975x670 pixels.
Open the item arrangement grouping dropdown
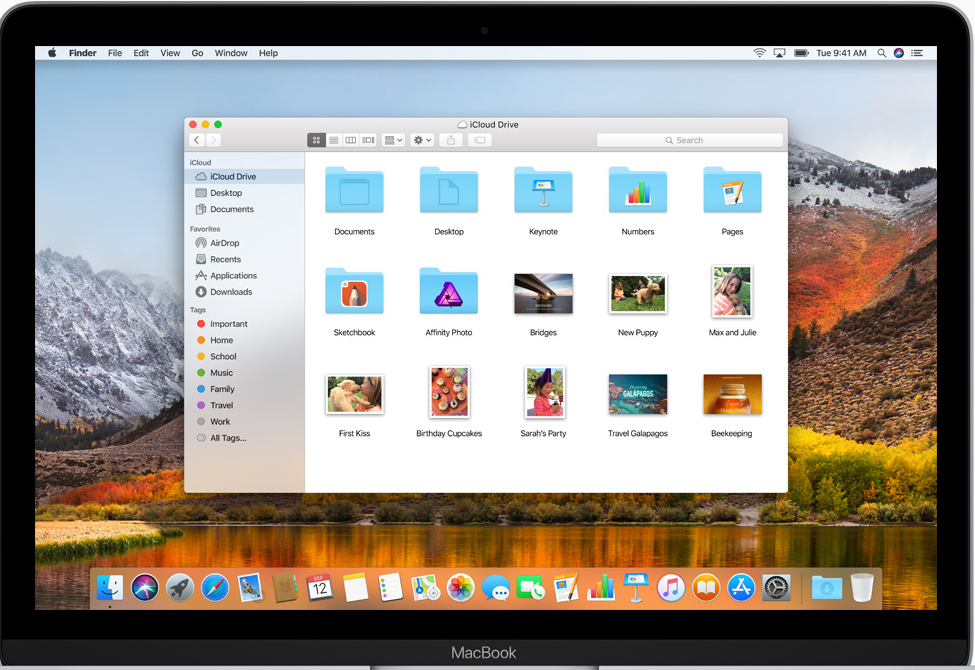[392, 140]
